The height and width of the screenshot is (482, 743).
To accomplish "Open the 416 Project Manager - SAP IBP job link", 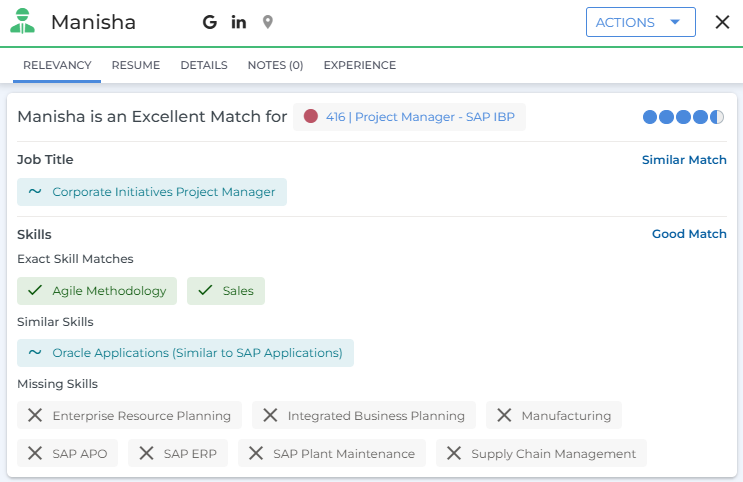I will pos(420,117).
